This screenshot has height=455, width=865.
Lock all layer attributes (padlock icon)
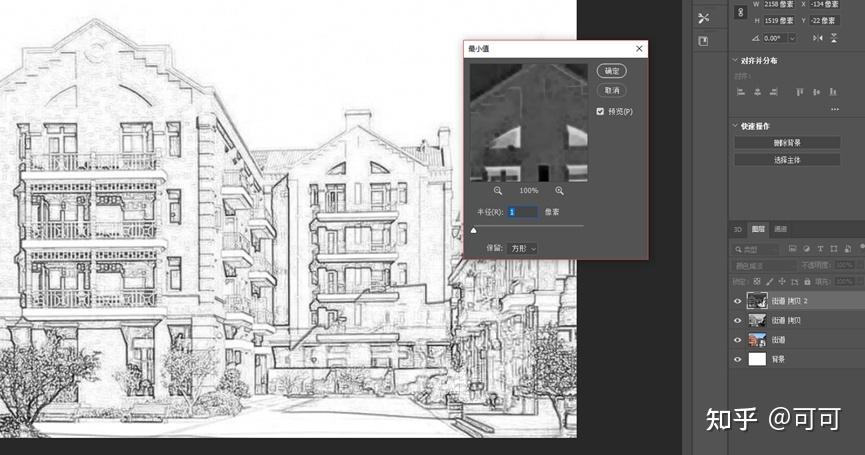point(807,281)
